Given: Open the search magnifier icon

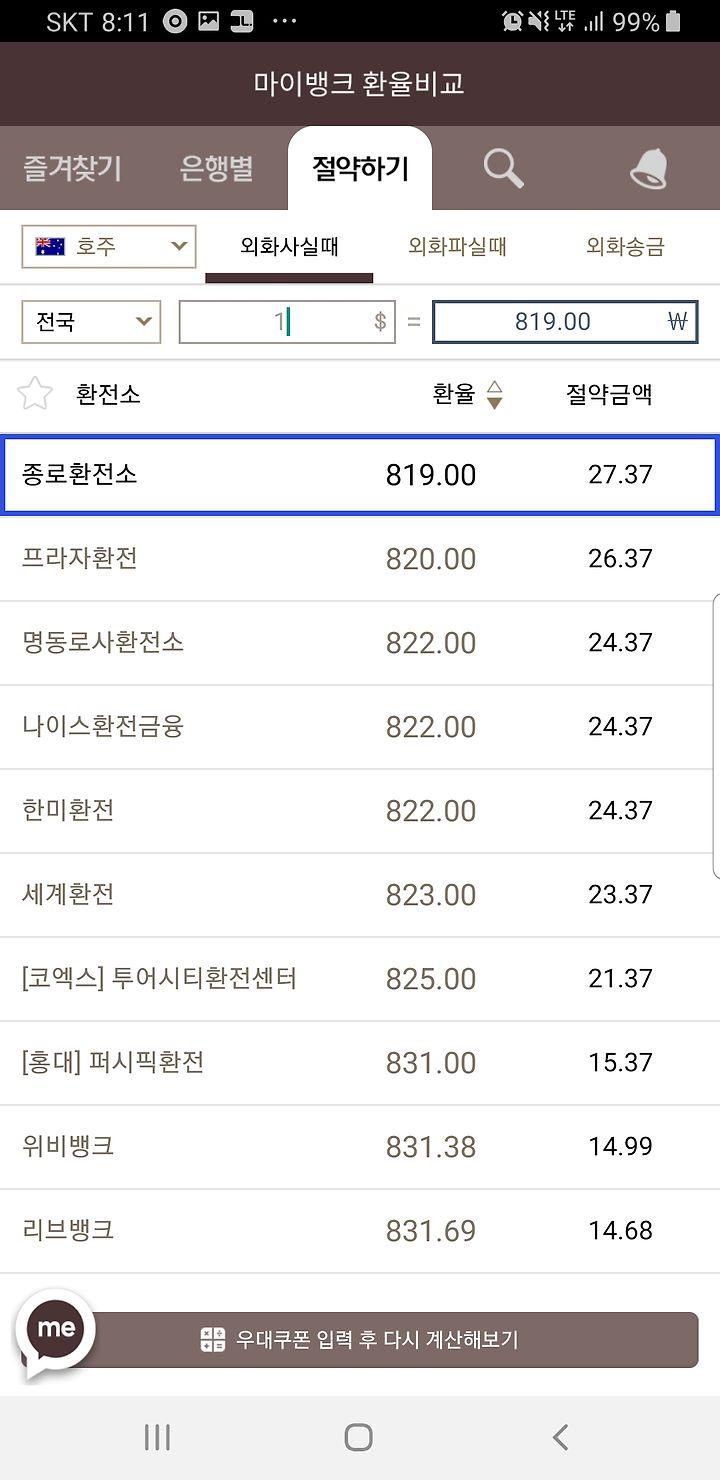Looking at the screenshot, I should click(x=503, y=168).
